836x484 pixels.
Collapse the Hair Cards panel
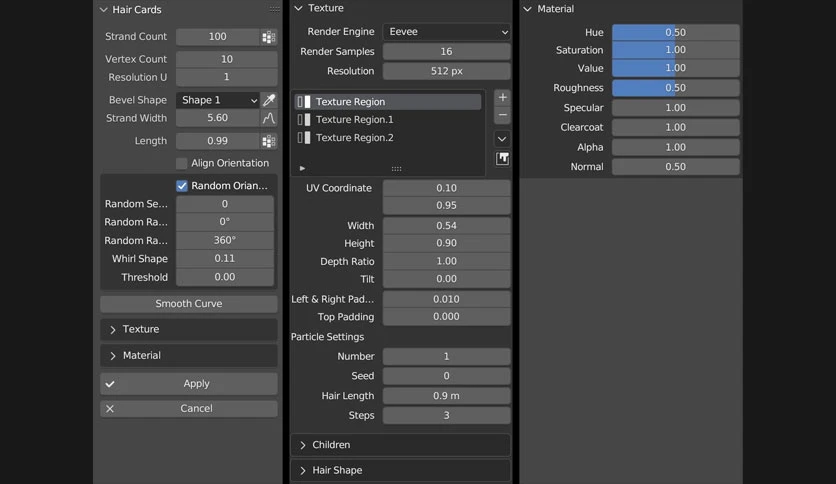tap(103, 10)
